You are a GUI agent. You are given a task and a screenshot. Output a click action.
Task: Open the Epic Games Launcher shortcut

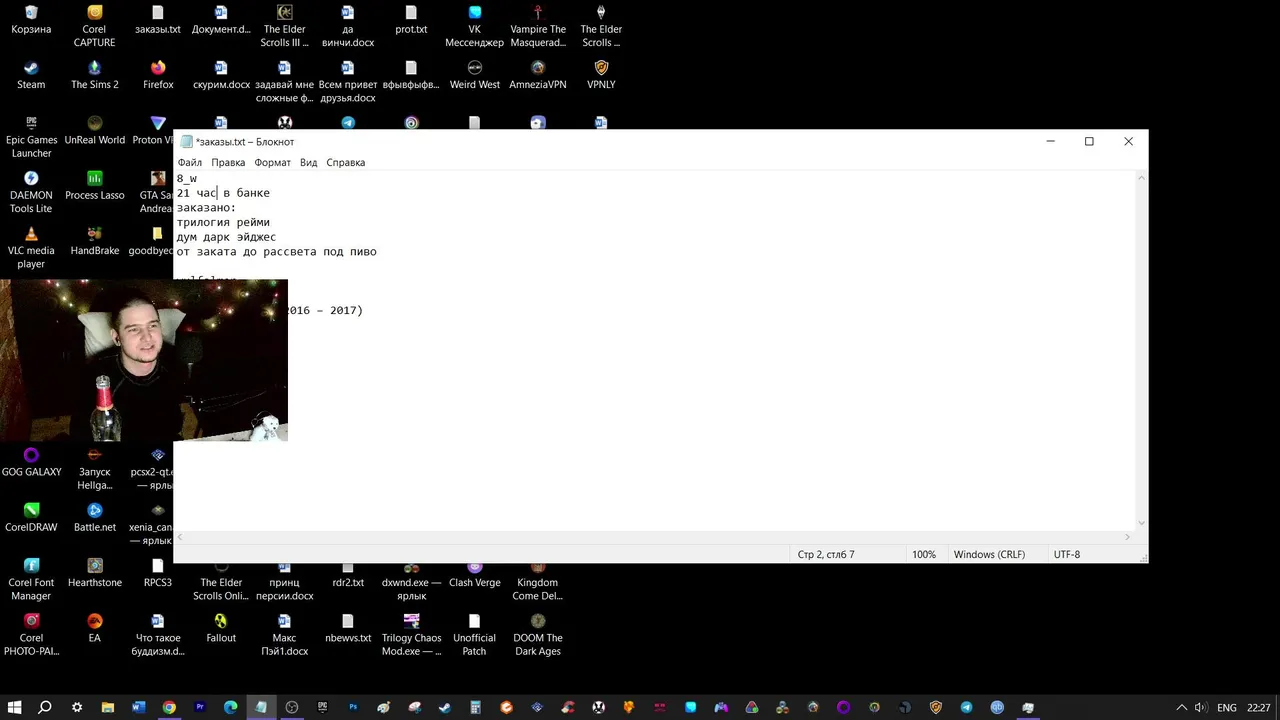pyautogui.click(x=31, y=137)
